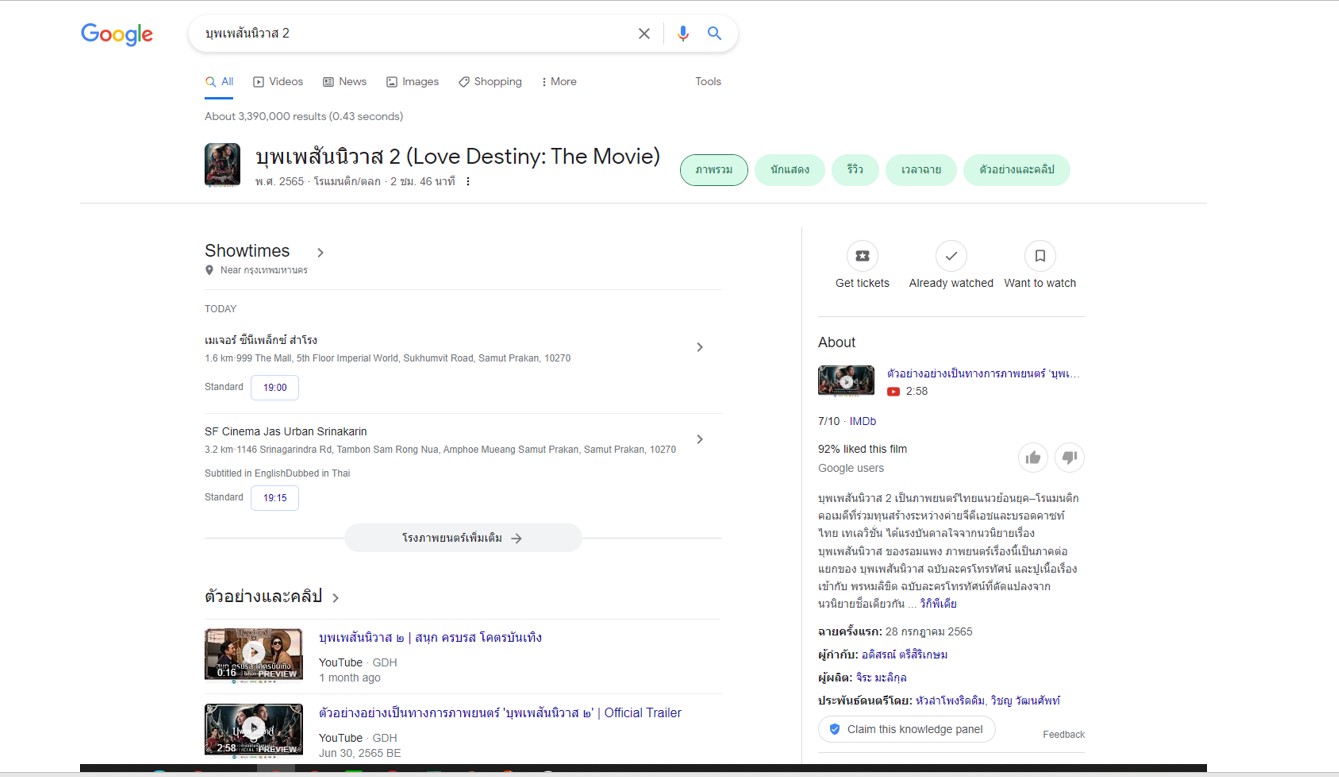Open the three-dot menu beside movie runtime
The height and width of the screenshot is (777, 1339).
[x=468, y=182]
